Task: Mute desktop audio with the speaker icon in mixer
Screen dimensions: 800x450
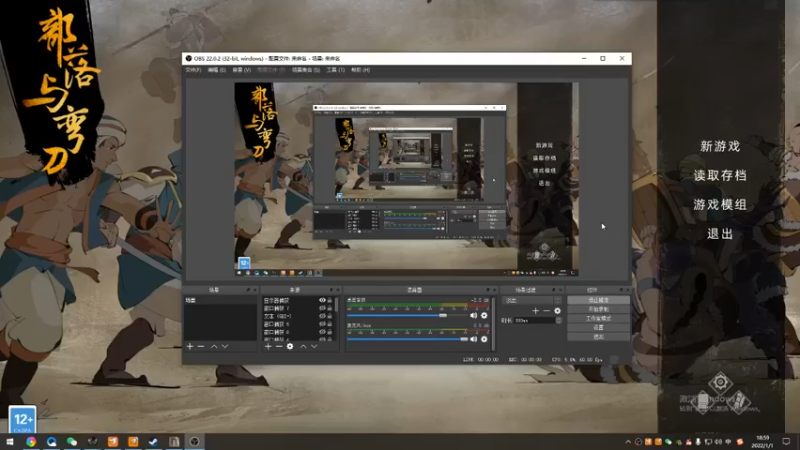Action: click(473, 315)
